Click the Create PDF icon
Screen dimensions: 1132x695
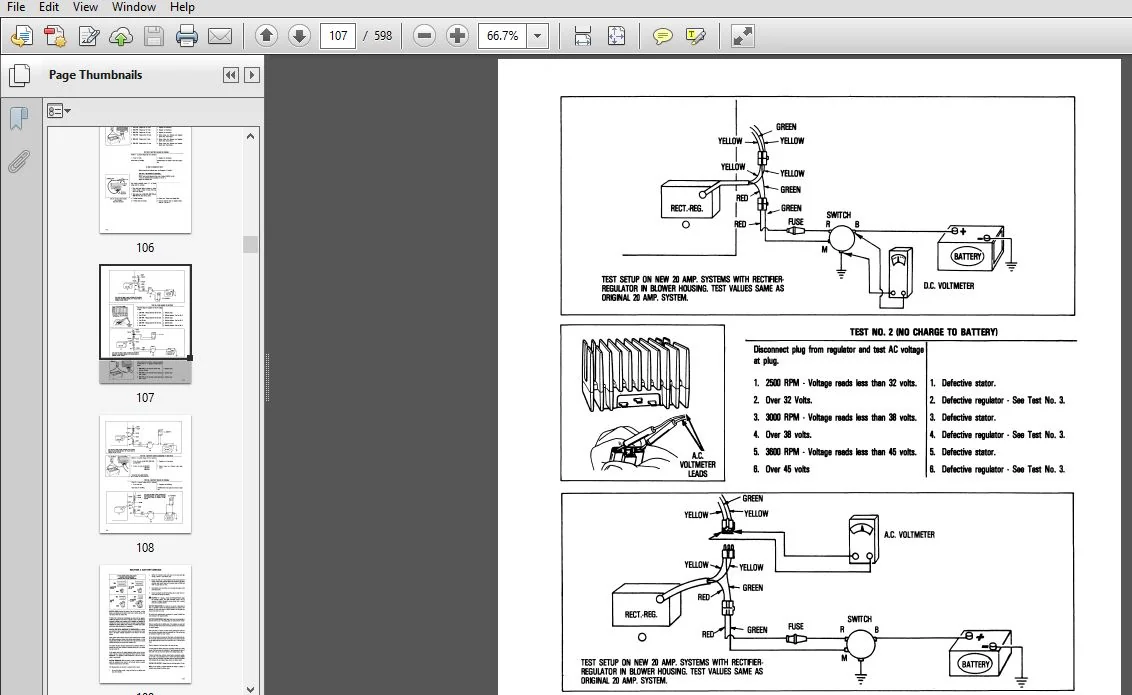coord(55,35)
